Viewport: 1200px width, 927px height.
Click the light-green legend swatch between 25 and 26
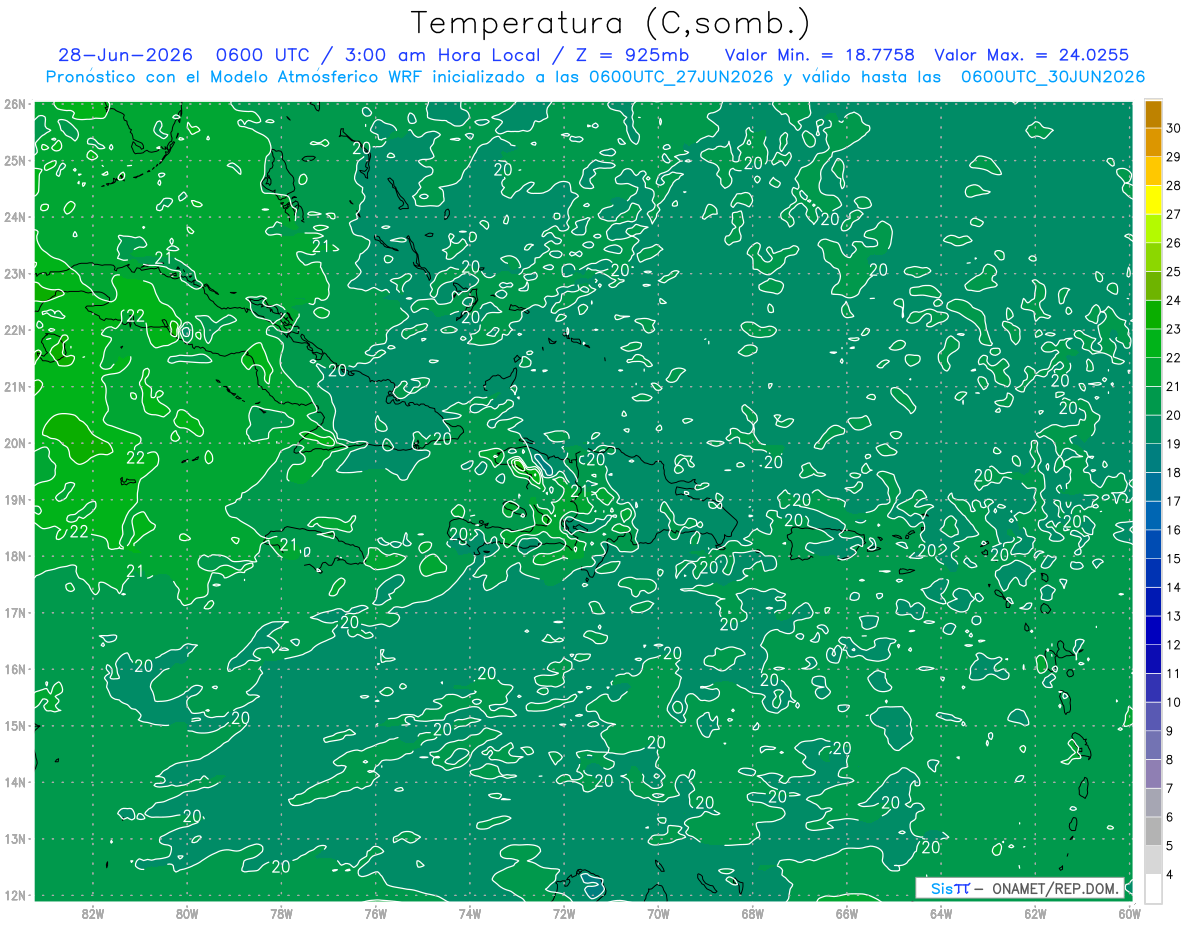click(x=1153, y=257)
